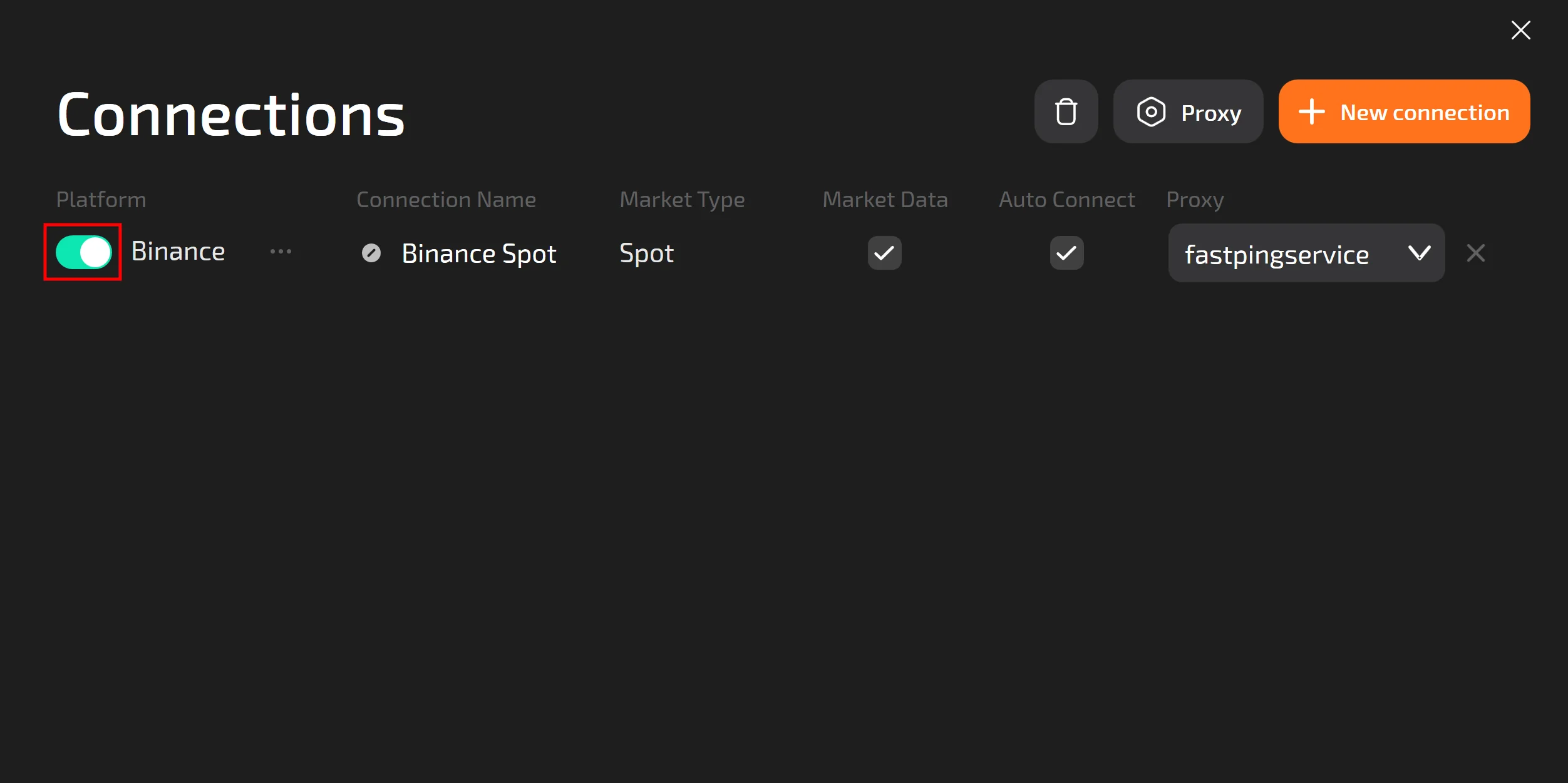This screenshot has width=1568, height=783.
Task: Click the trash bin delete icon
Action: tap(1066, 112)
